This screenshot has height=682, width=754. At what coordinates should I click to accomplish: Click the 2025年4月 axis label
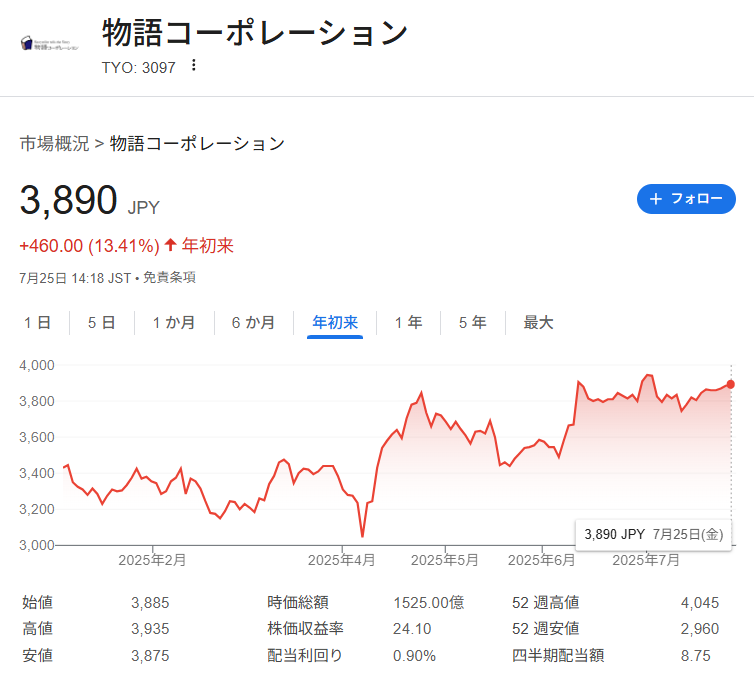(341, 560)
